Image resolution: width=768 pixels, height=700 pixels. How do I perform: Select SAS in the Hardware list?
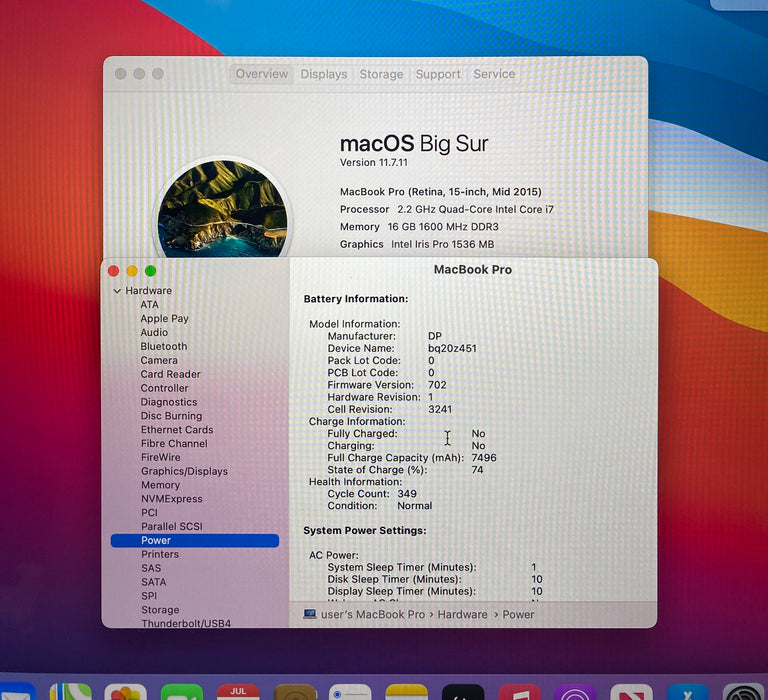(151, 568)
